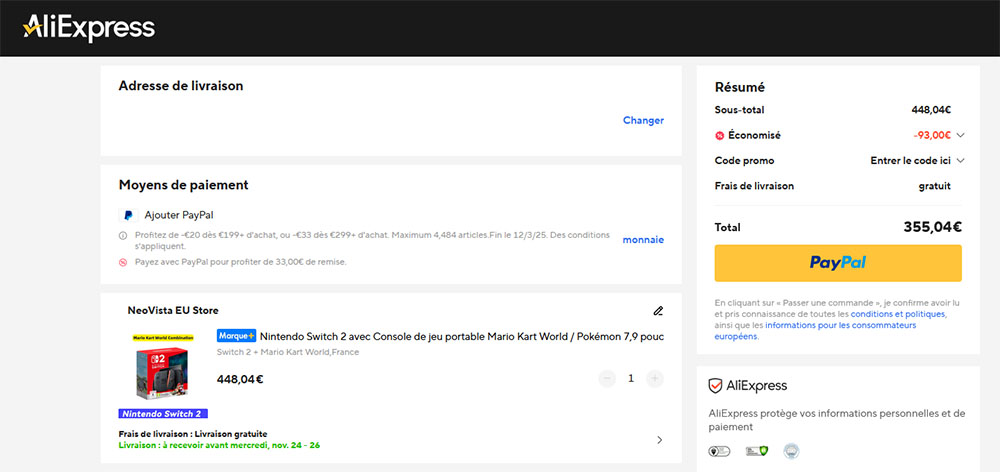Click the PayPal icon beside Ajouter PayPal
The height and width of the screenshot is (472, 1000).
click(x=128, y=215)
